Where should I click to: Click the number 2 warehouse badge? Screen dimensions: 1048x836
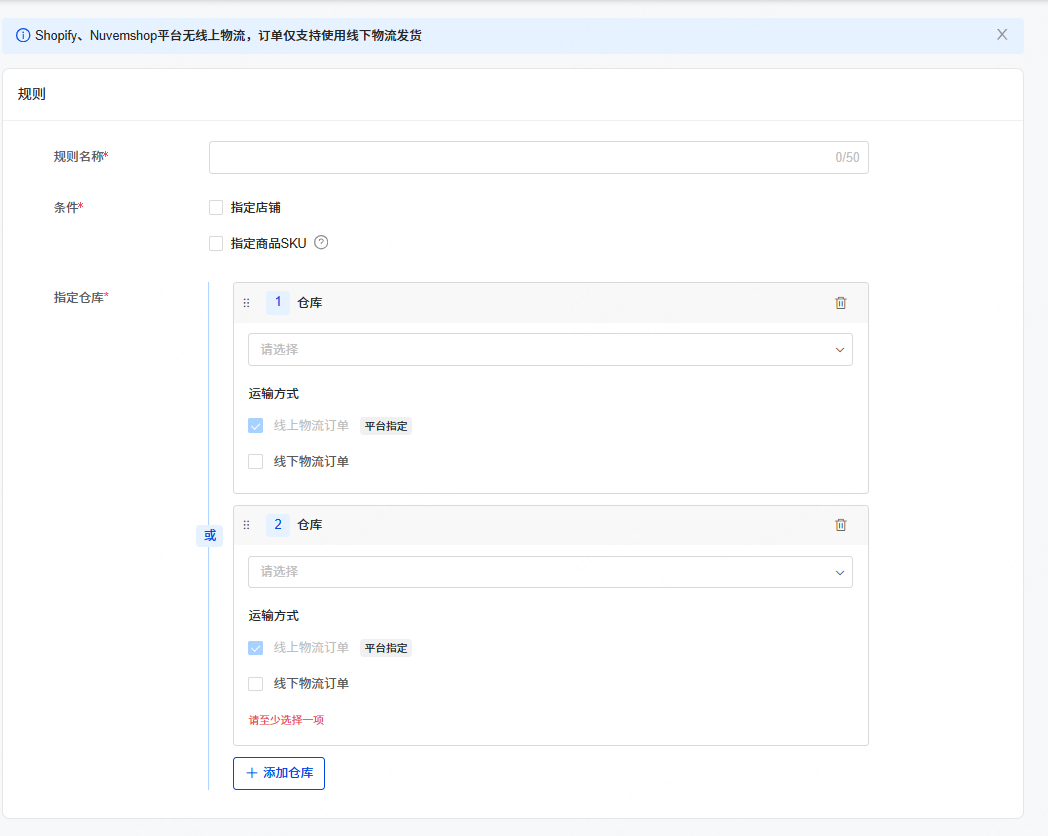point(278,525)
